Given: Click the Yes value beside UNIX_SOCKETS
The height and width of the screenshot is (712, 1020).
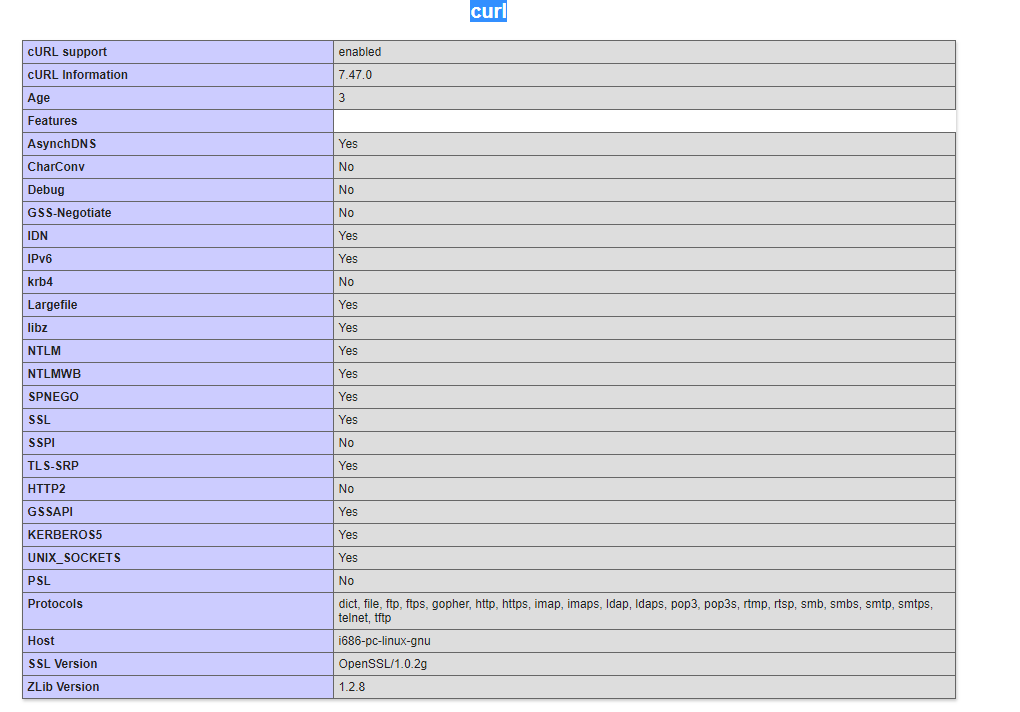Looking at the screenshot, I should [348, 558].
